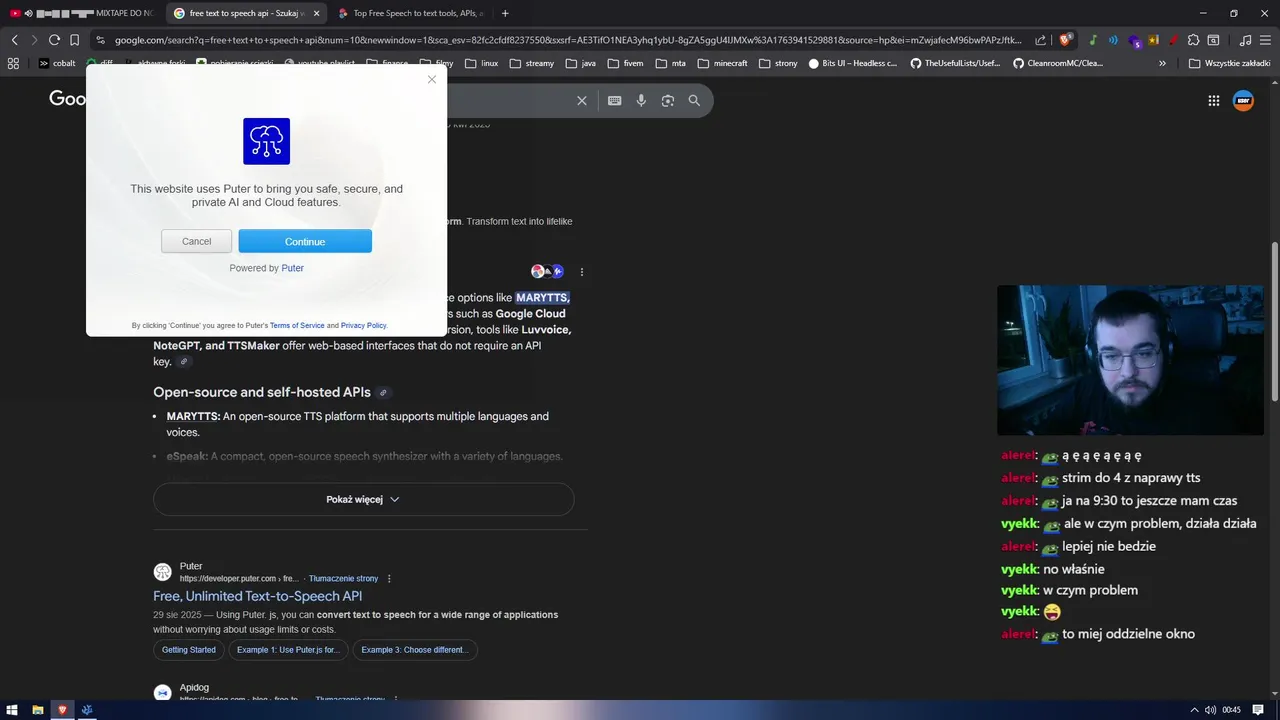Viewport: 1280px width, 720px height.
Task: Toggle the browser sidebar panel
Action: tap(1213, 40)
